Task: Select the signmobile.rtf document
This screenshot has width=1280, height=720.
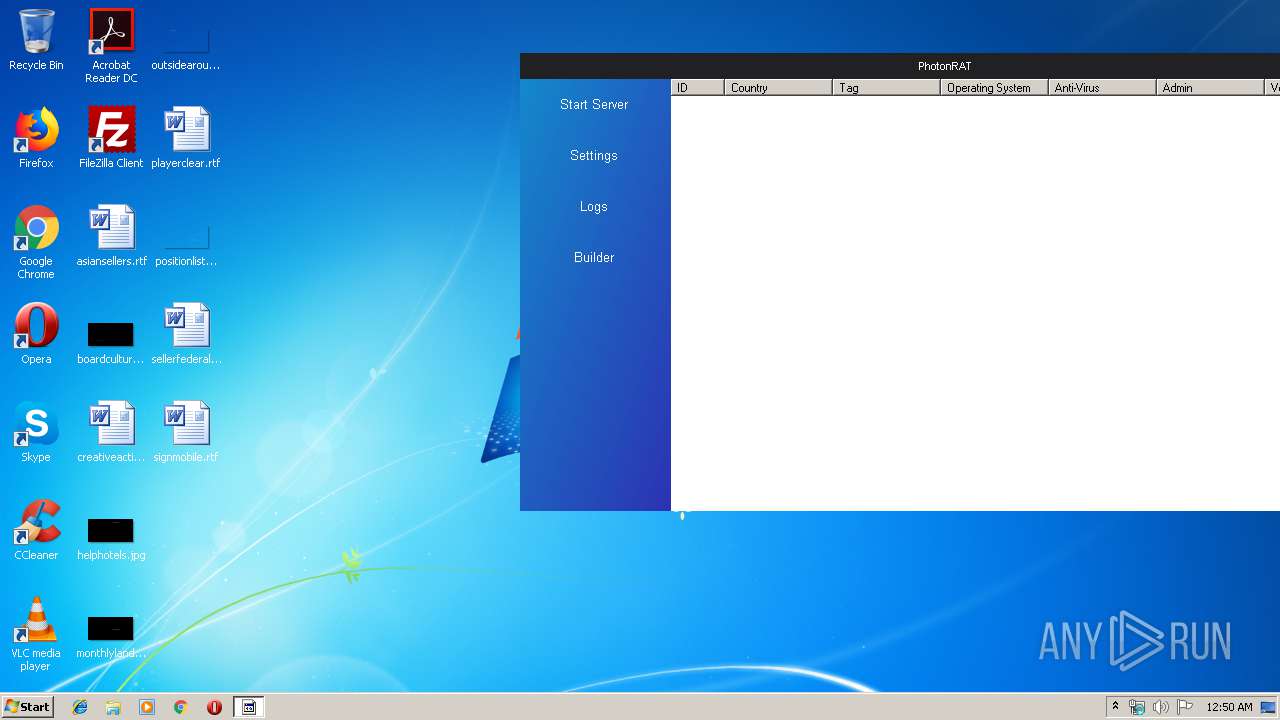Action: coord(186,432)
